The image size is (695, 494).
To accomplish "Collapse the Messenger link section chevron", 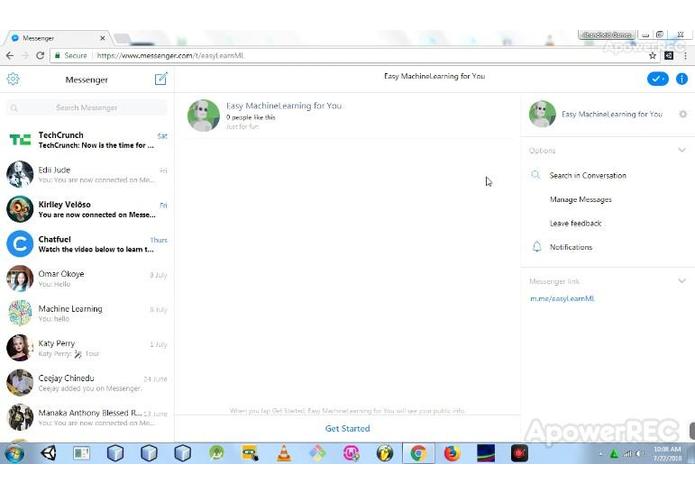I will click(682, 280).
